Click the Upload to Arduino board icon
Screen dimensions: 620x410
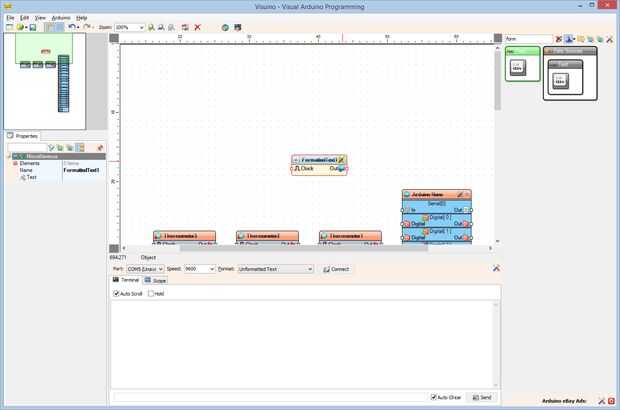point(237,27)
